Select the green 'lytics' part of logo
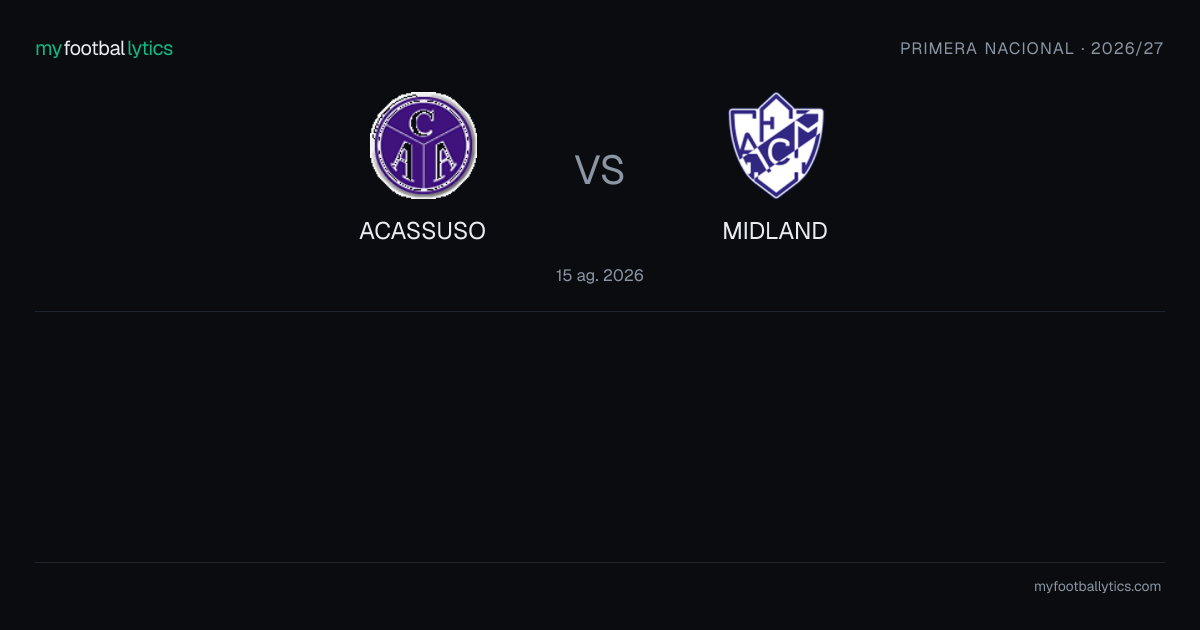Screen dimensions: 1200x630 150,48
